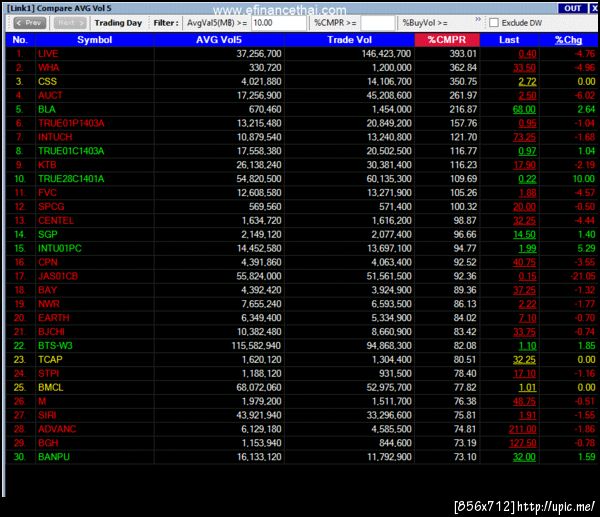Sort by the AVG Vol5 column header
Image resolution: width=600 pixels, height=517 pixels.
pyautogui.click(x=219, y=40)
